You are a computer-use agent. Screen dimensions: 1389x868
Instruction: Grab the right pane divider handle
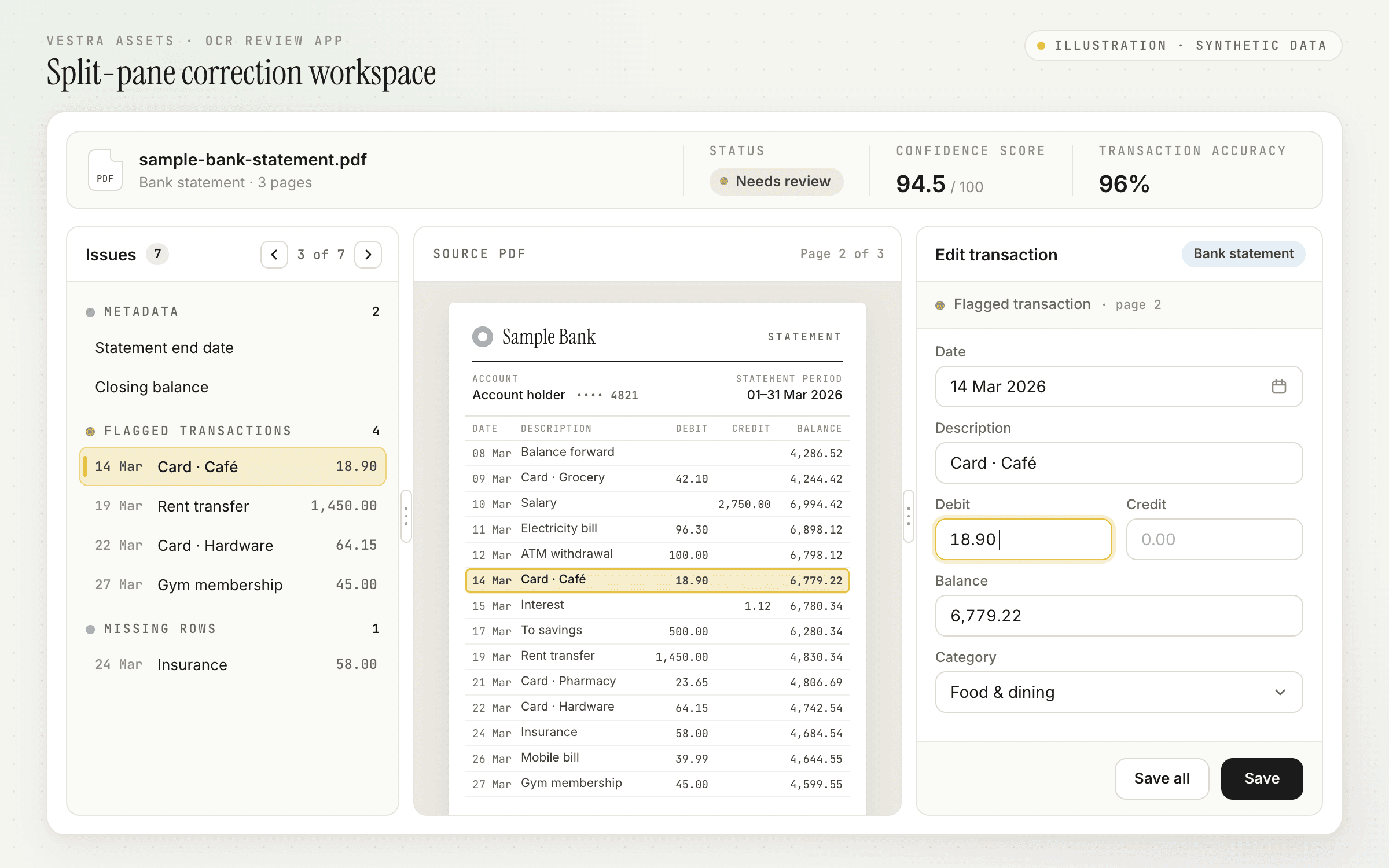pyautogui.click(x=909, y=516)
